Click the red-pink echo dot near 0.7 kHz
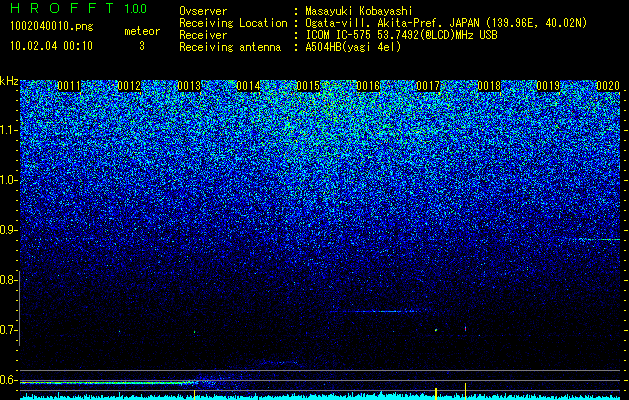The width and height of the screenshot is (629, 400). (x=465, y=329)
